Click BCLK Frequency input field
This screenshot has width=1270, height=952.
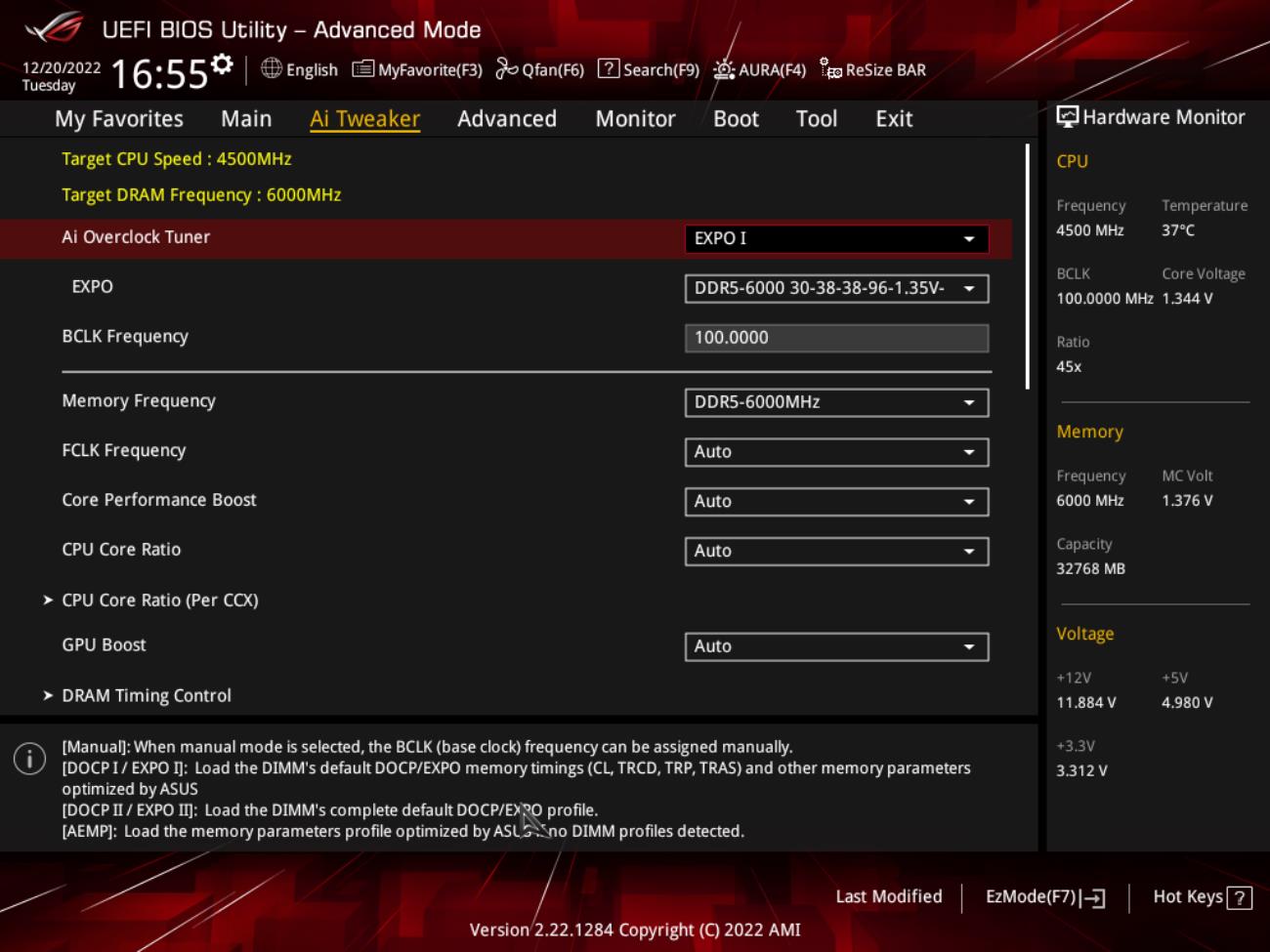click(836, 338)
